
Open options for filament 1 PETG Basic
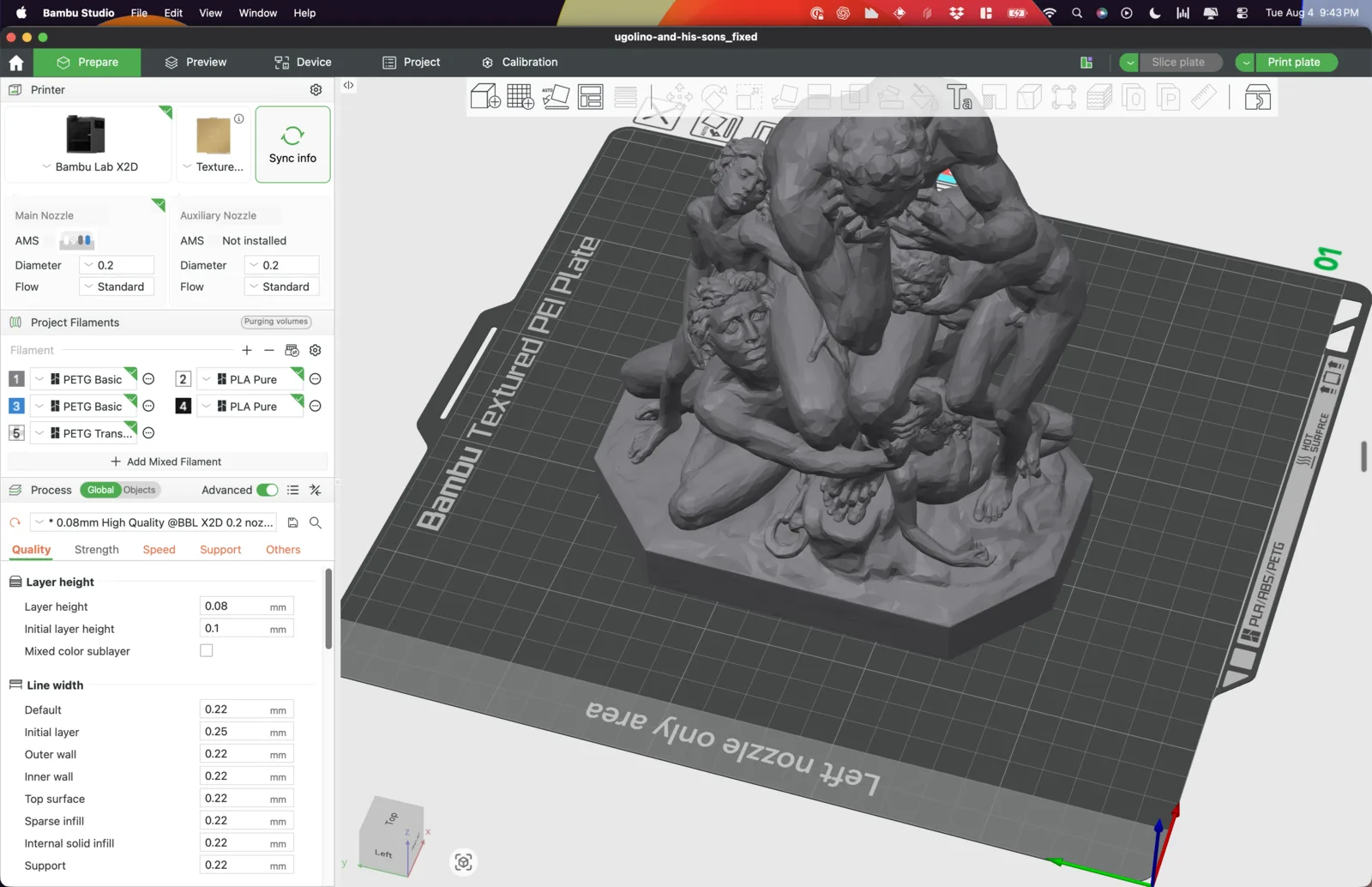click(x=148, y=379)
